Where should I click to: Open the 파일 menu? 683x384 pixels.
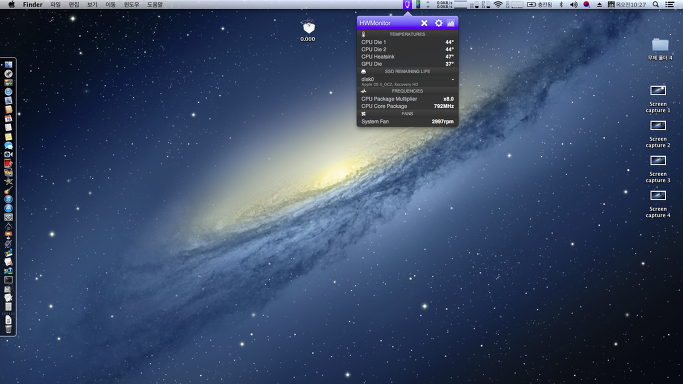pyautogui.click(x=55, y=4)
